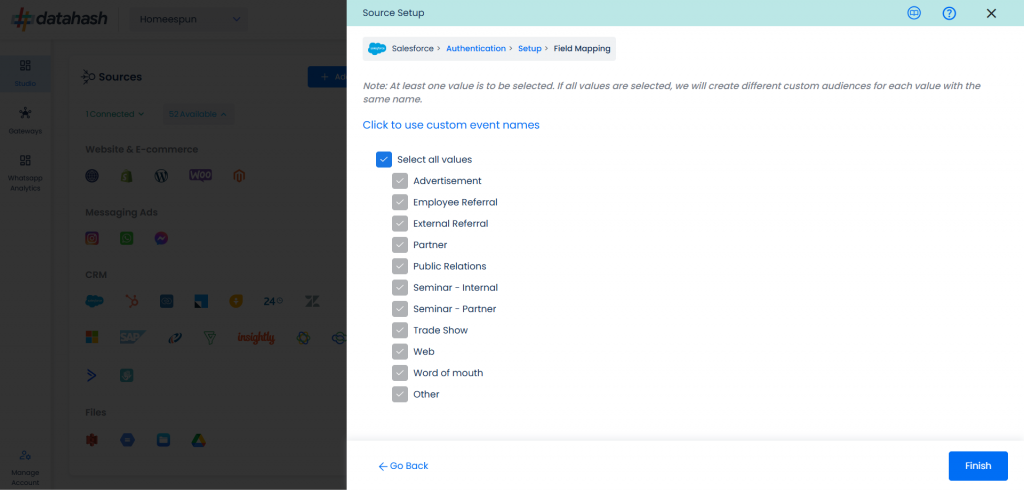The image size is (1024, 493).
Task: Toggle the Seminar - Partner checkbox
Action: coord(400,309)
